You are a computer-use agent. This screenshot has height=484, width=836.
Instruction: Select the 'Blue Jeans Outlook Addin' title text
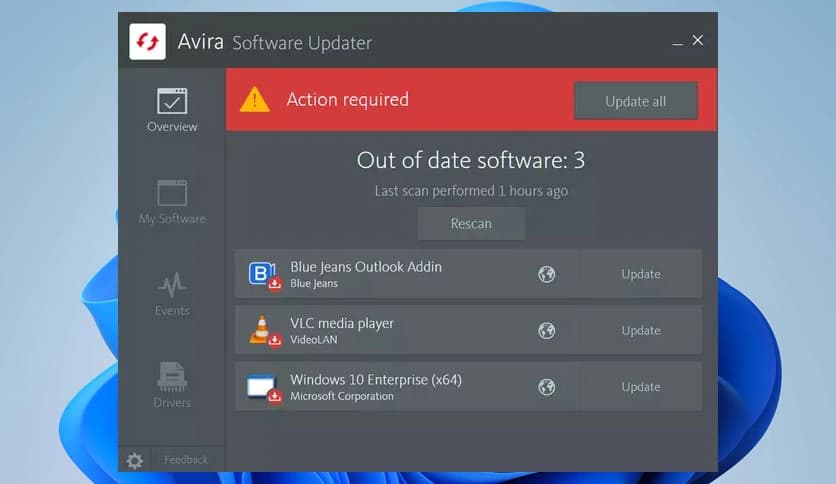(366, 267)
